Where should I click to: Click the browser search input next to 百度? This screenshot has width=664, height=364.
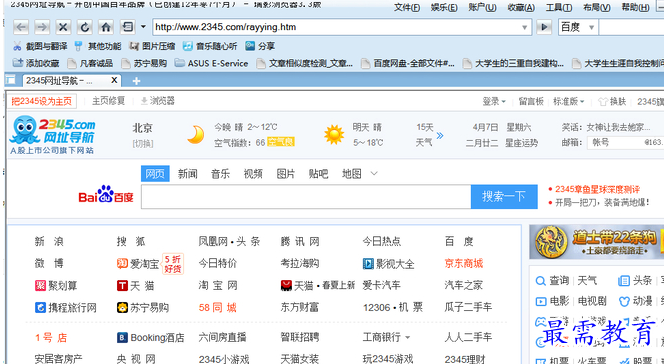pos(632,28)
